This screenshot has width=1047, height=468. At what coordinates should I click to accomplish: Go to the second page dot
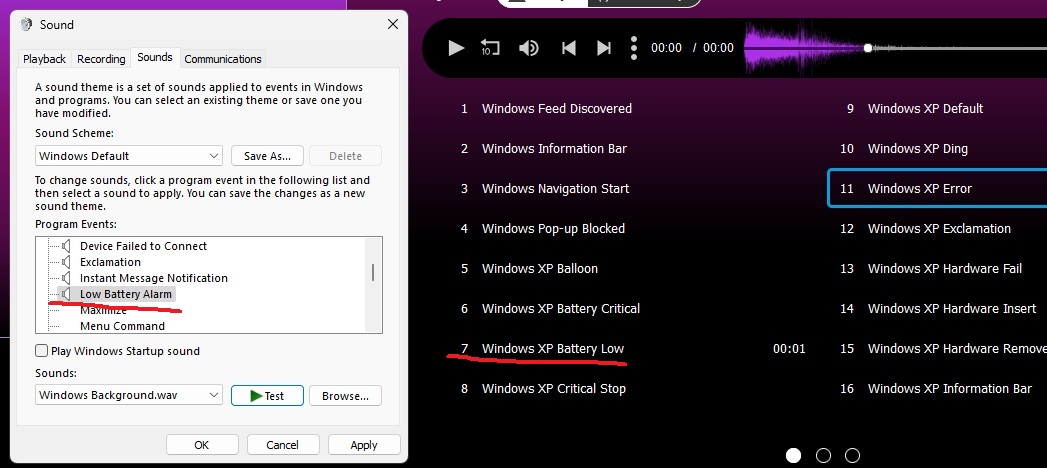point(823,455)
